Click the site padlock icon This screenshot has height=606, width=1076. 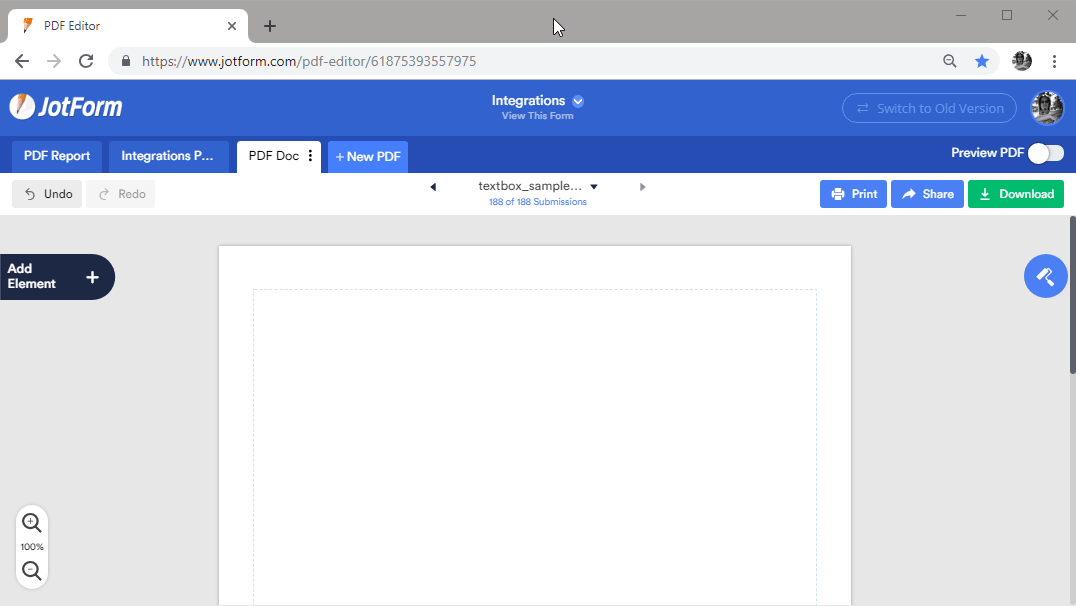(126, 61)
